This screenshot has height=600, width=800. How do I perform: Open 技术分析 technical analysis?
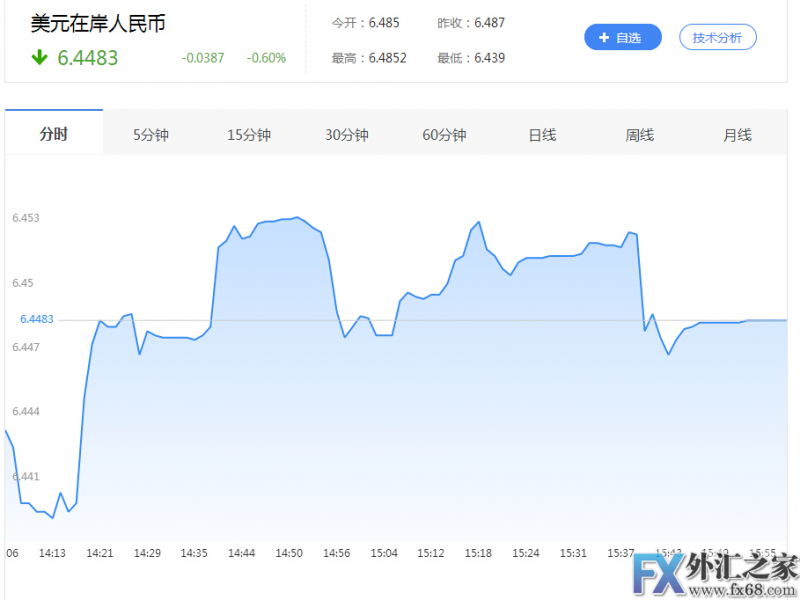point(717,38)
